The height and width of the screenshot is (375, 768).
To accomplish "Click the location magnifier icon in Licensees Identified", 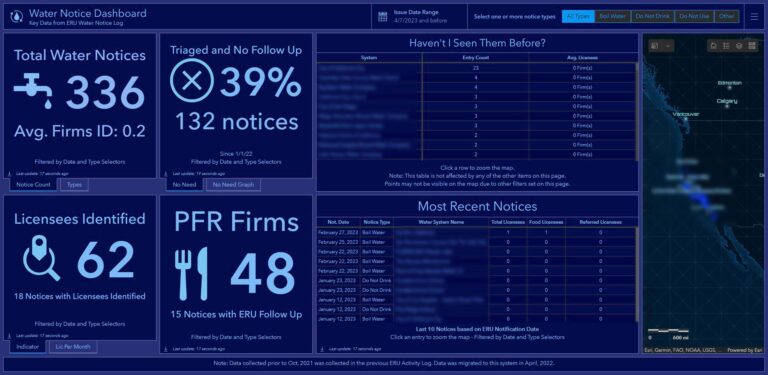I will tap(42, 258).
